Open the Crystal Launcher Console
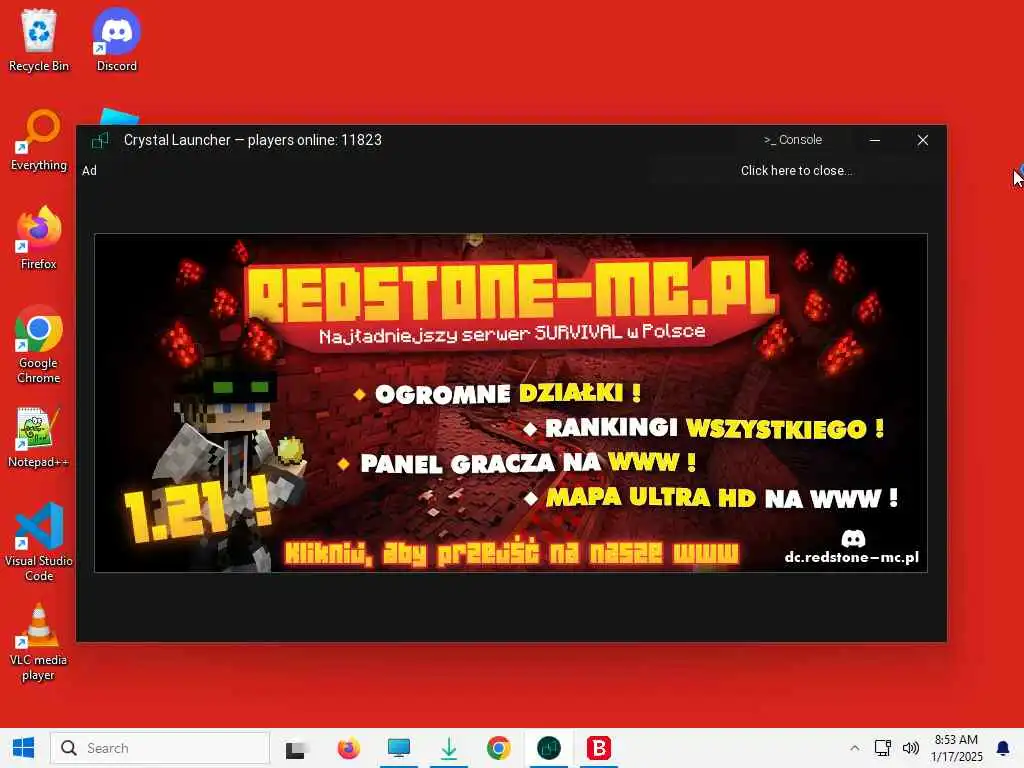The width and height of the screenshot is (1024, 768). [793, 140]
